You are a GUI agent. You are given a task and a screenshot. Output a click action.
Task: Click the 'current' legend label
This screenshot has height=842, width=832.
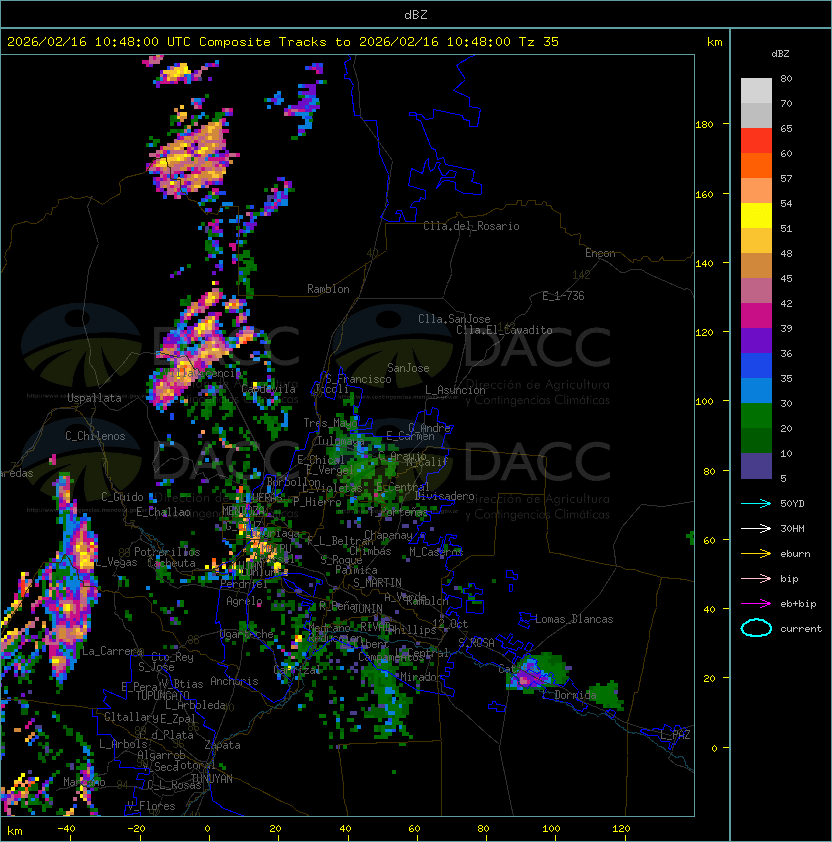(801, 629)
